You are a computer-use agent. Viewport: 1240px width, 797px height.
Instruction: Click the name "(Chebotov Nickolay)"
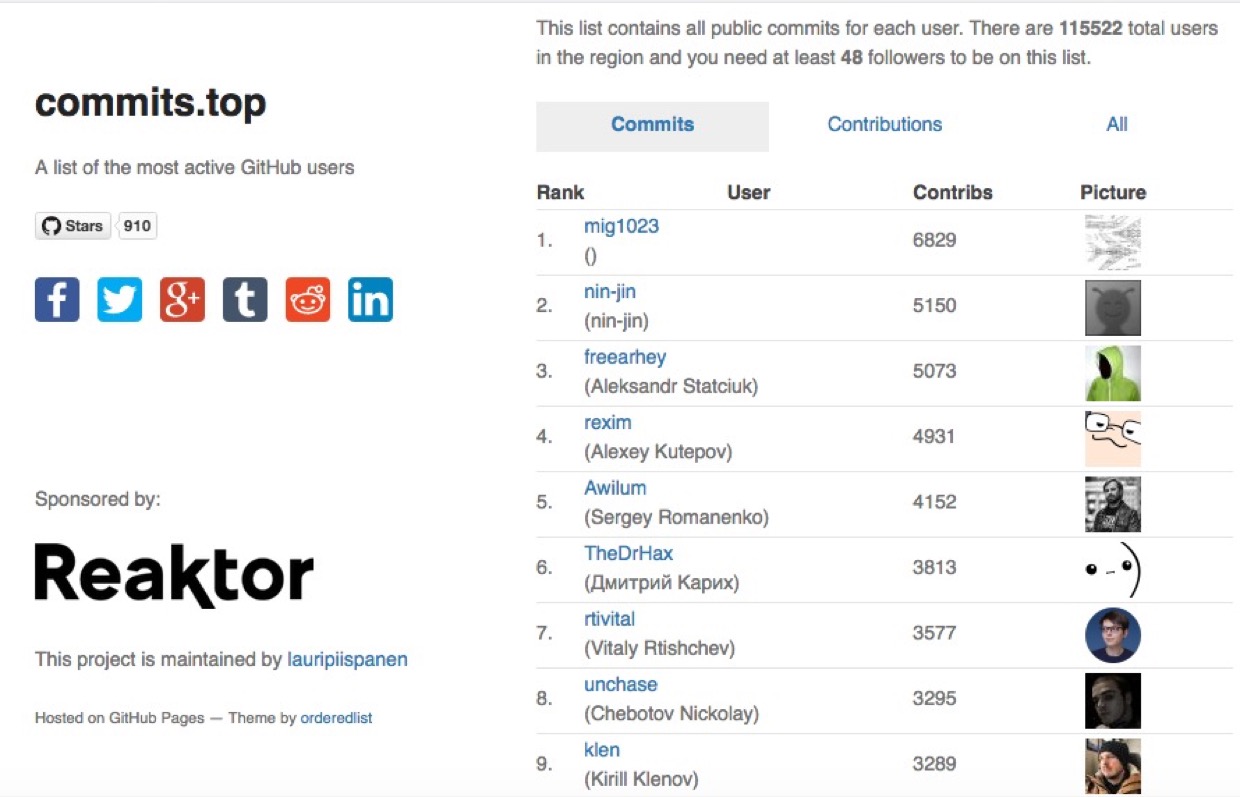[x=671, y=714]
